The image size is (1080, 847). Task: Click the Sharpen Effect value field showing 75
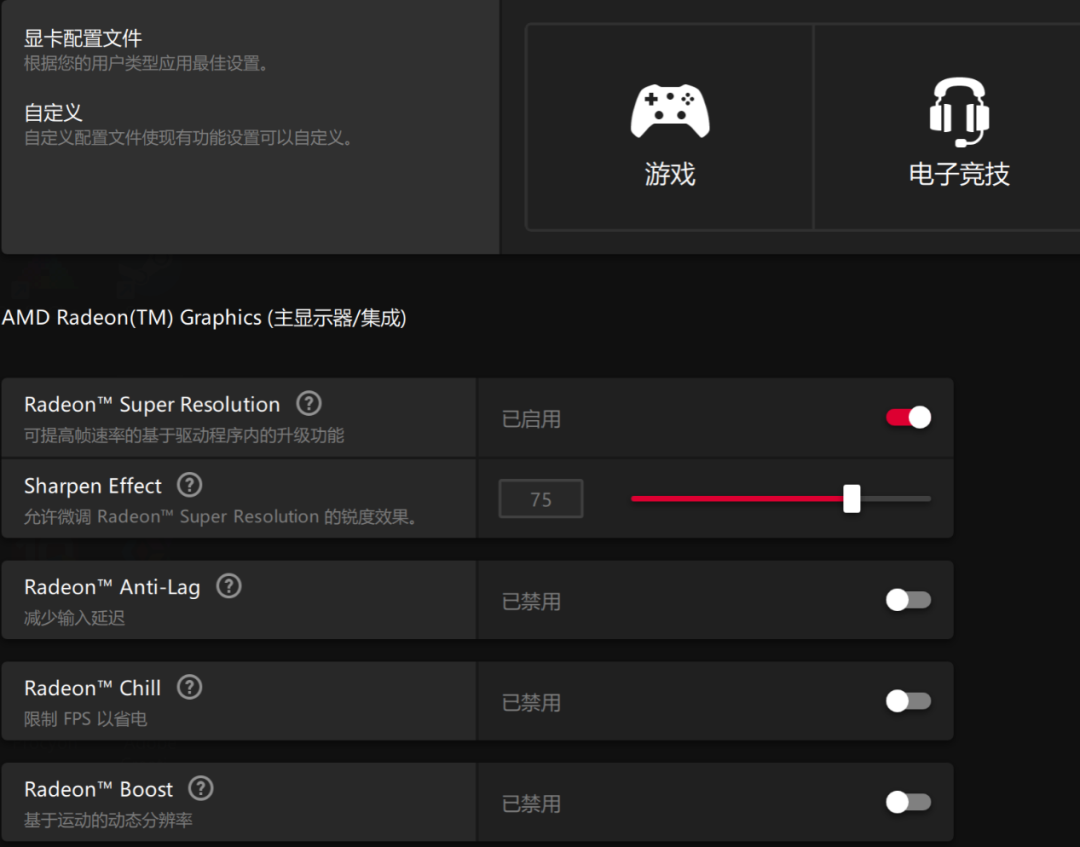point(541,499)
